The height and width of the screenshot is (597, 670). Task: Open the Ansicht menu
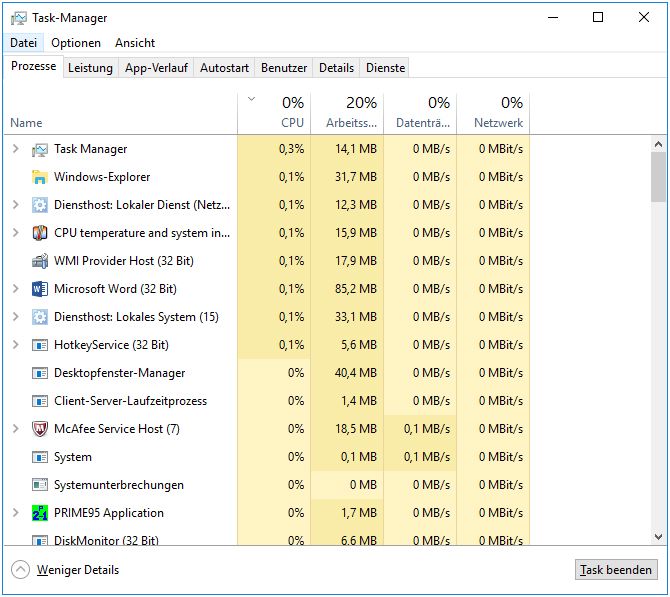[135, 43]
